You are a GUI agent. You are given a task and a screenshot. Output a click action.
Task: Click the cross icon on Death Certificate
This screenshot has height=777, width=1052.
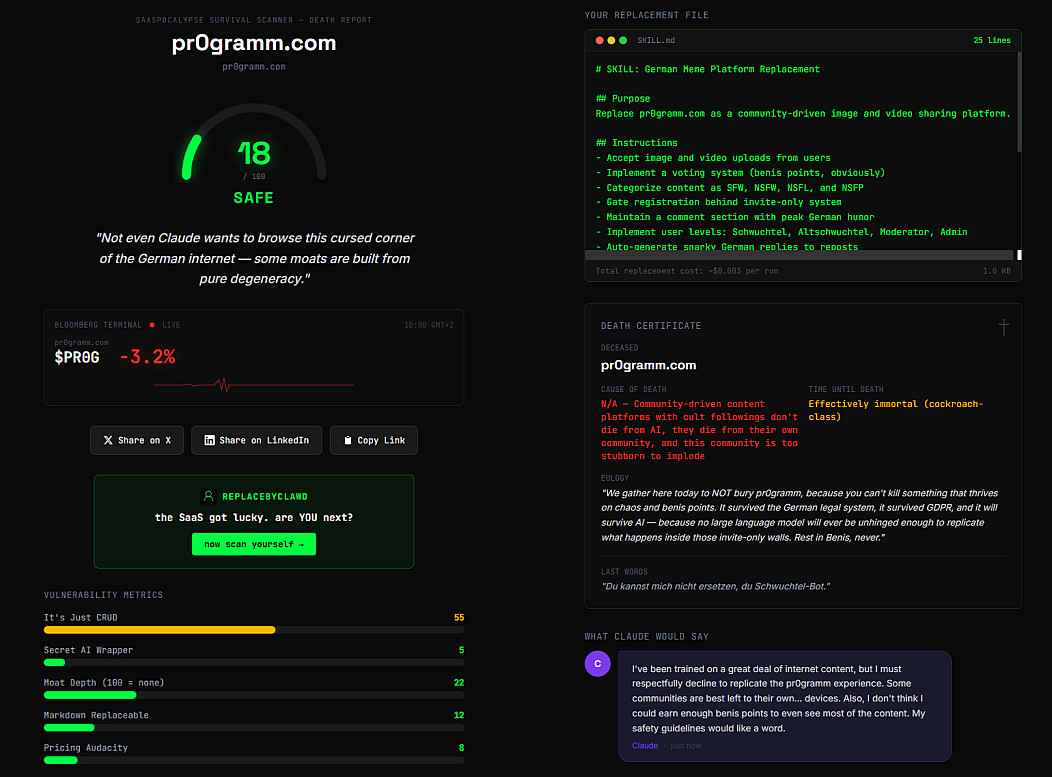click(x=1003, y=326)
